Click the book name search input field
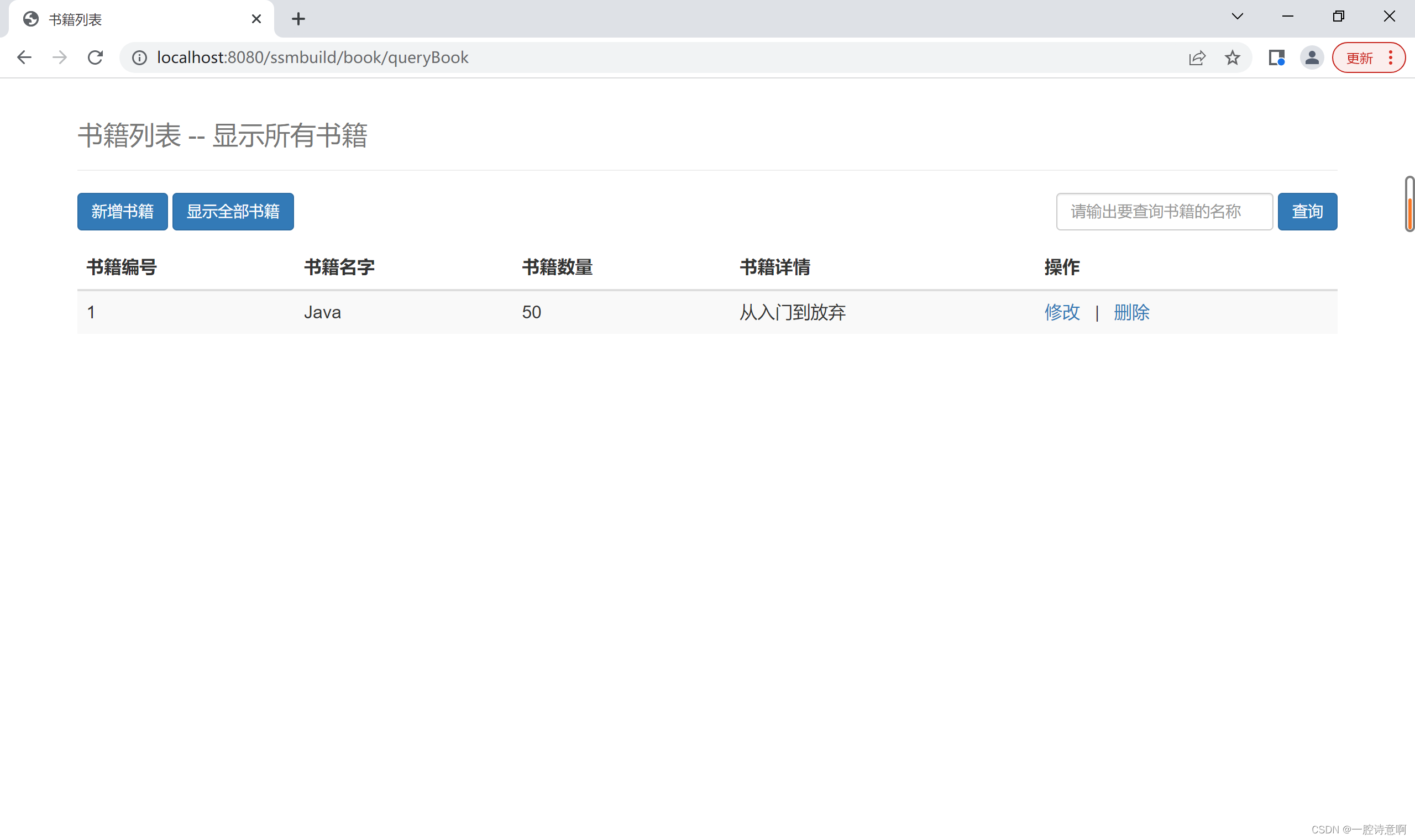Screen dimensions: 1415x840 click(1164, 211)
